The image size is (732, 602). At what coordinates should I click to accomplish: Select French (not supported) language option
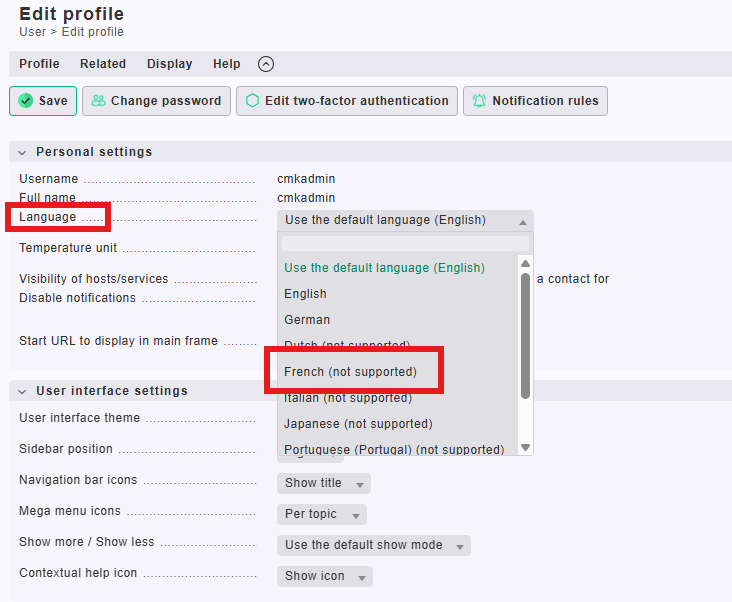[350, 372]
